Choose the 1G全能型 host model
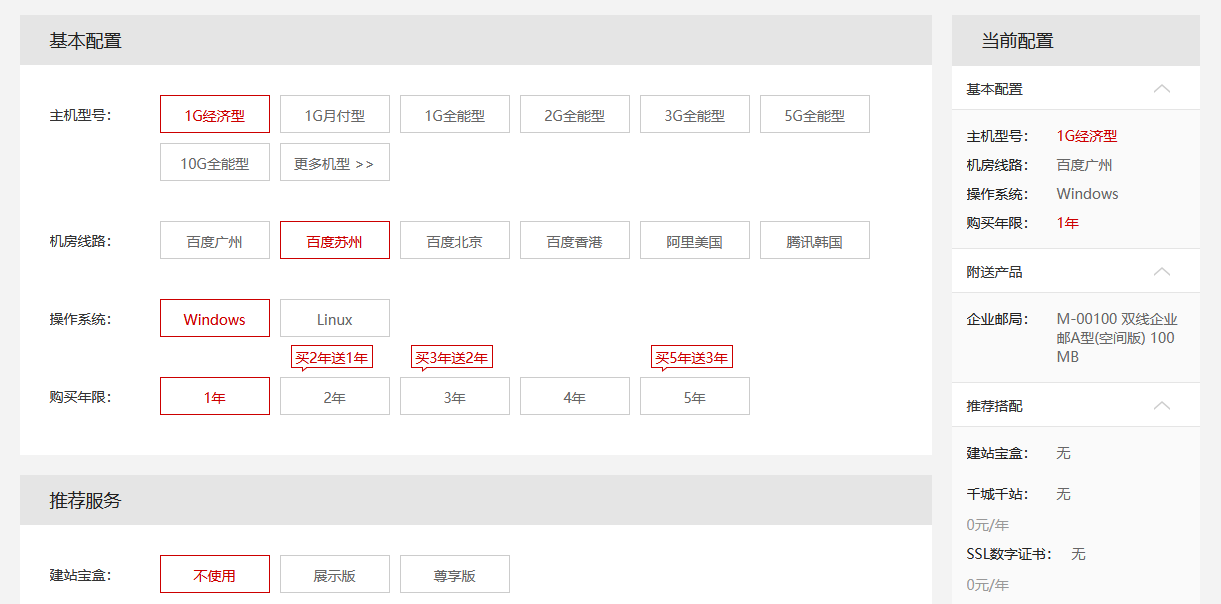1221x604 pixels. pos(455,115)
